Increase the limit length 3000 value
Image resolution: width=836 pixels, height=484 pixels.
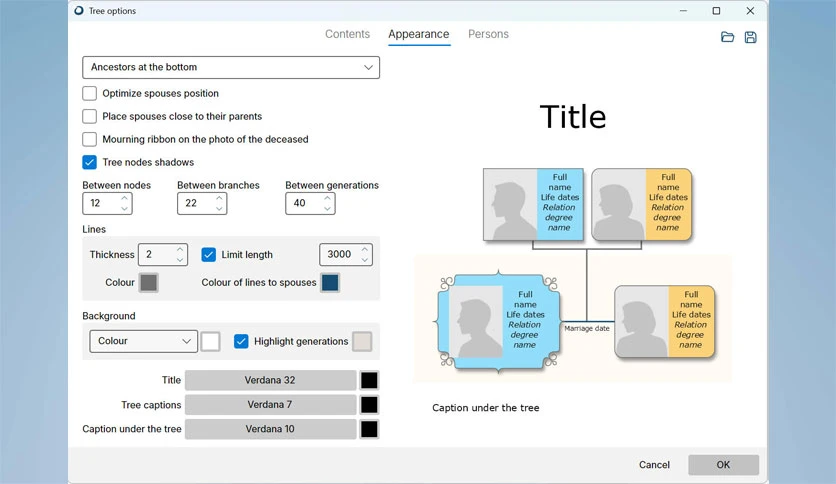365,249
